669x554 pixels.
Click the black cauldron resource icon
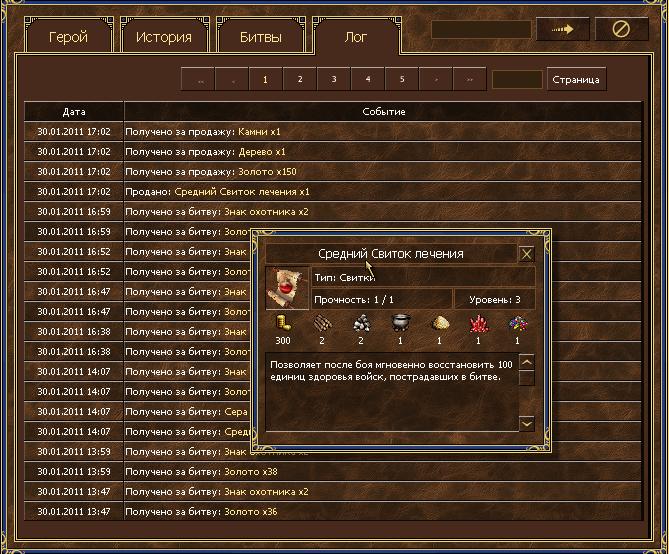400,323
